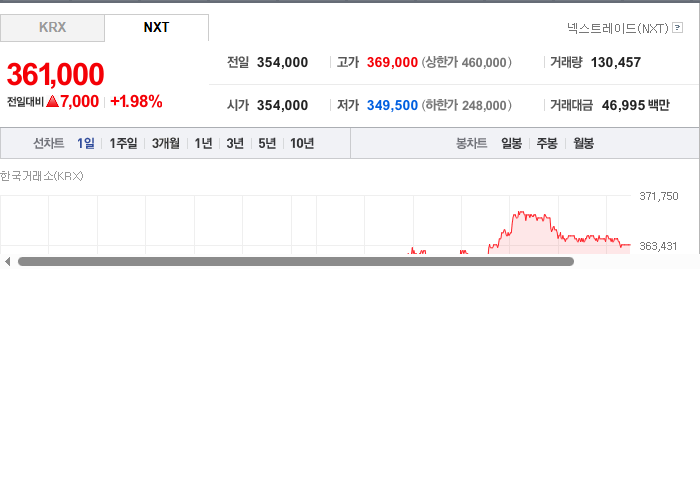Click the 선차트 label
The image size is (700, 490).
(x=49, y=143)
